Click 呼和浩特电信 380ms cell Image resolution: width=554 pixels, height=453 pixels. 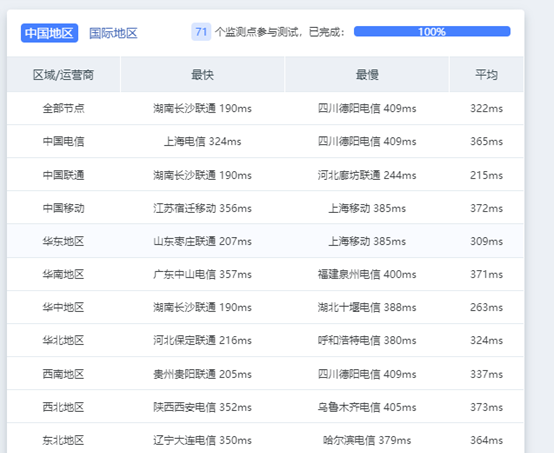(367, 340)
